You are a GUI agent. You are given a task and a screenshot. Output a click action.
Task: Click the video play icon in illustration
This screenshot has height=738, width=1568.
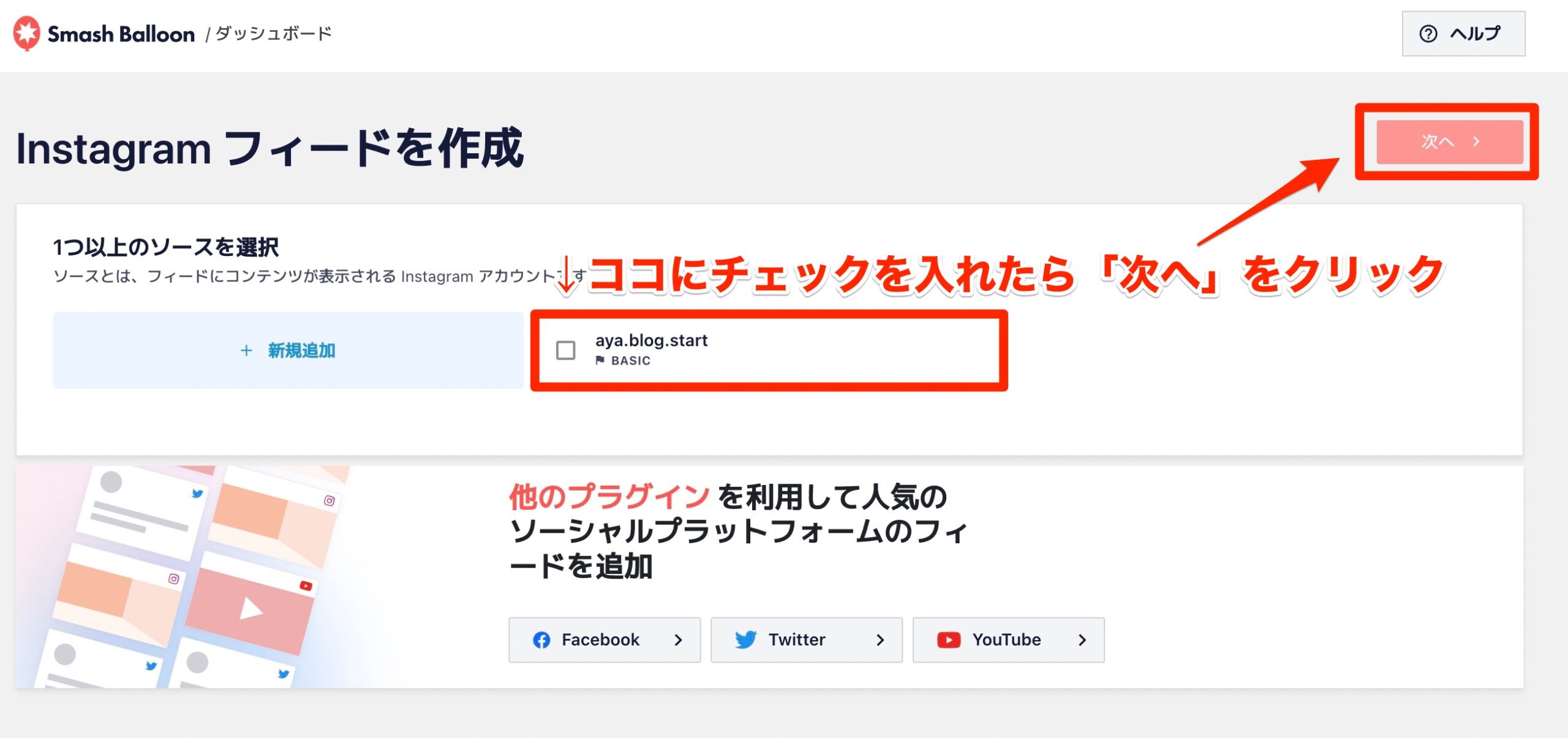(251, 609)
